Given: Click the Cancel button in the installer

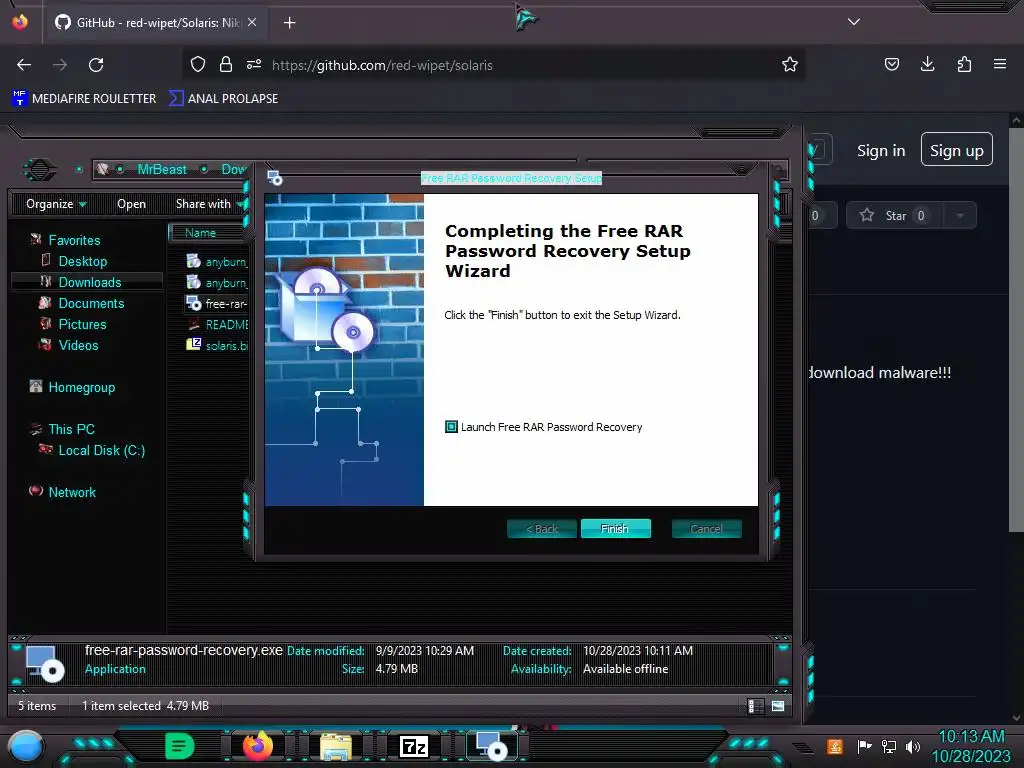Looking at the screenshot, I should 706,528.
